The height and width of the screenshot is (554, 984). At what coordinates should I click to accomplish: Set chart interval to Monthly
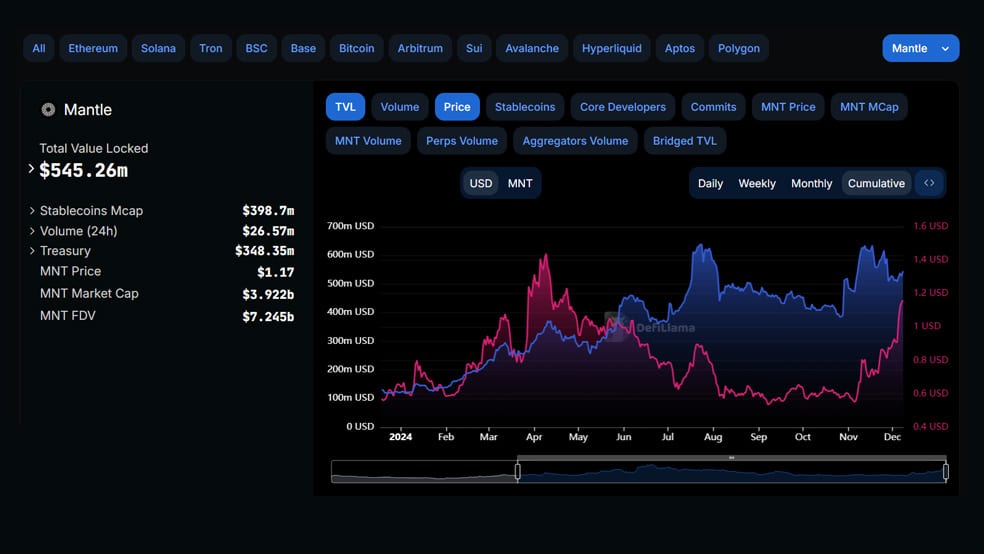tap(811, 183)
